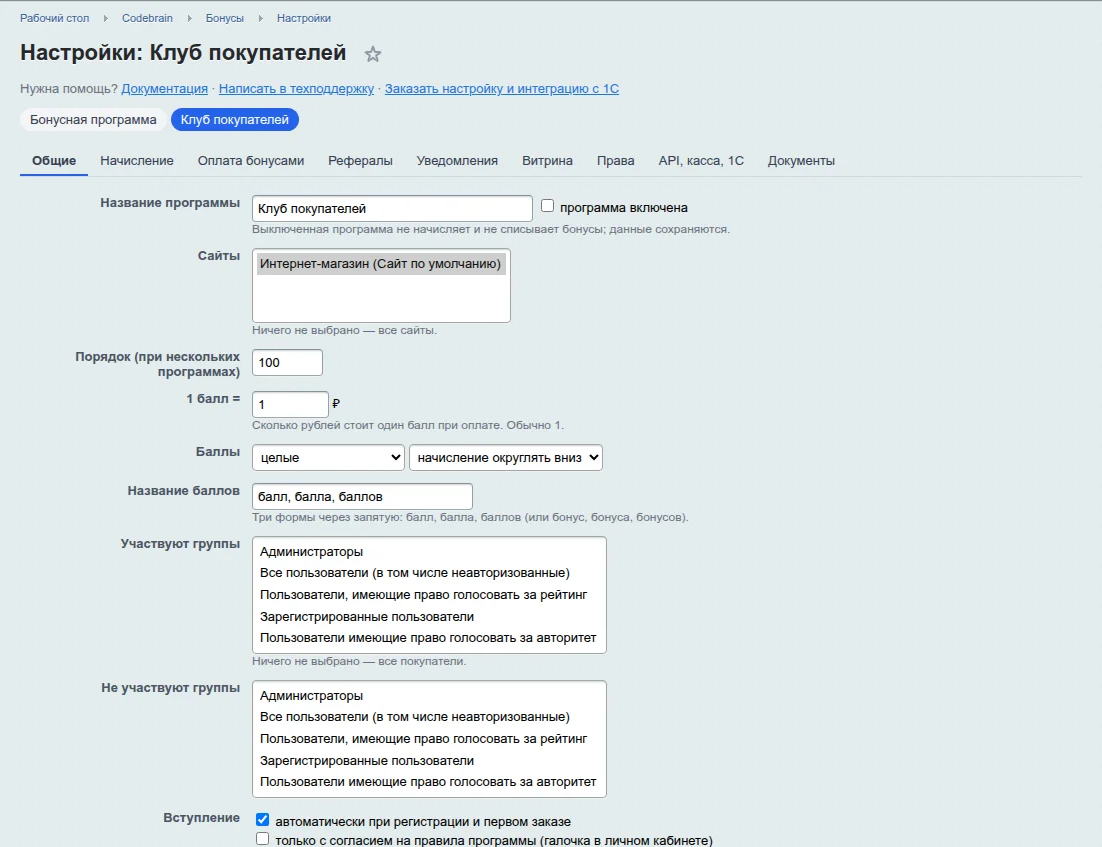Screen dimensions: 1102x847
Task: Open the Оплата бонусами tab
Action: pos(251,161)
